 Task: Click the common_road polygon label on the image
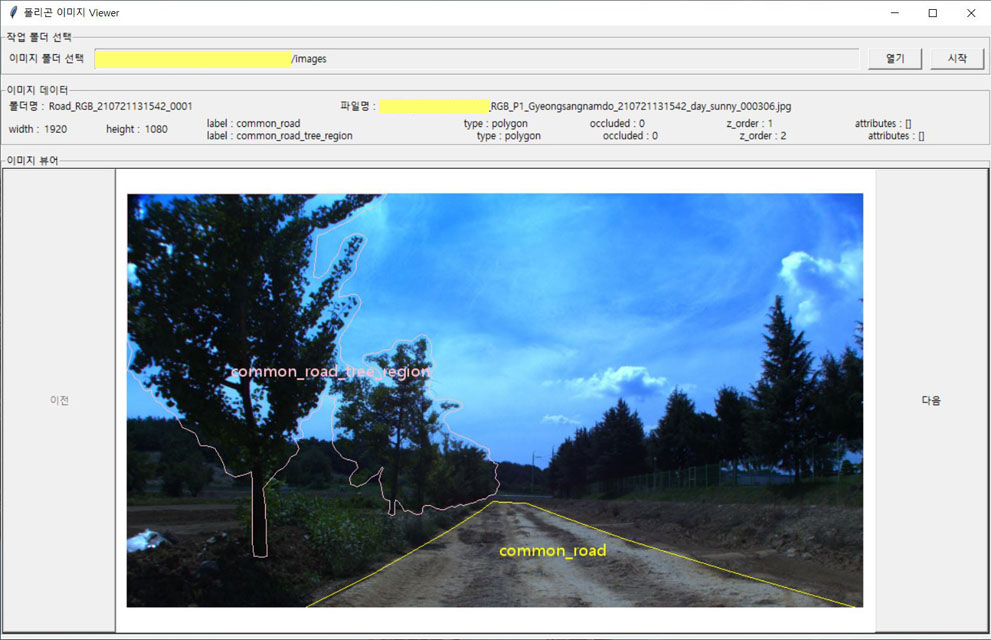tap(553, 550)
